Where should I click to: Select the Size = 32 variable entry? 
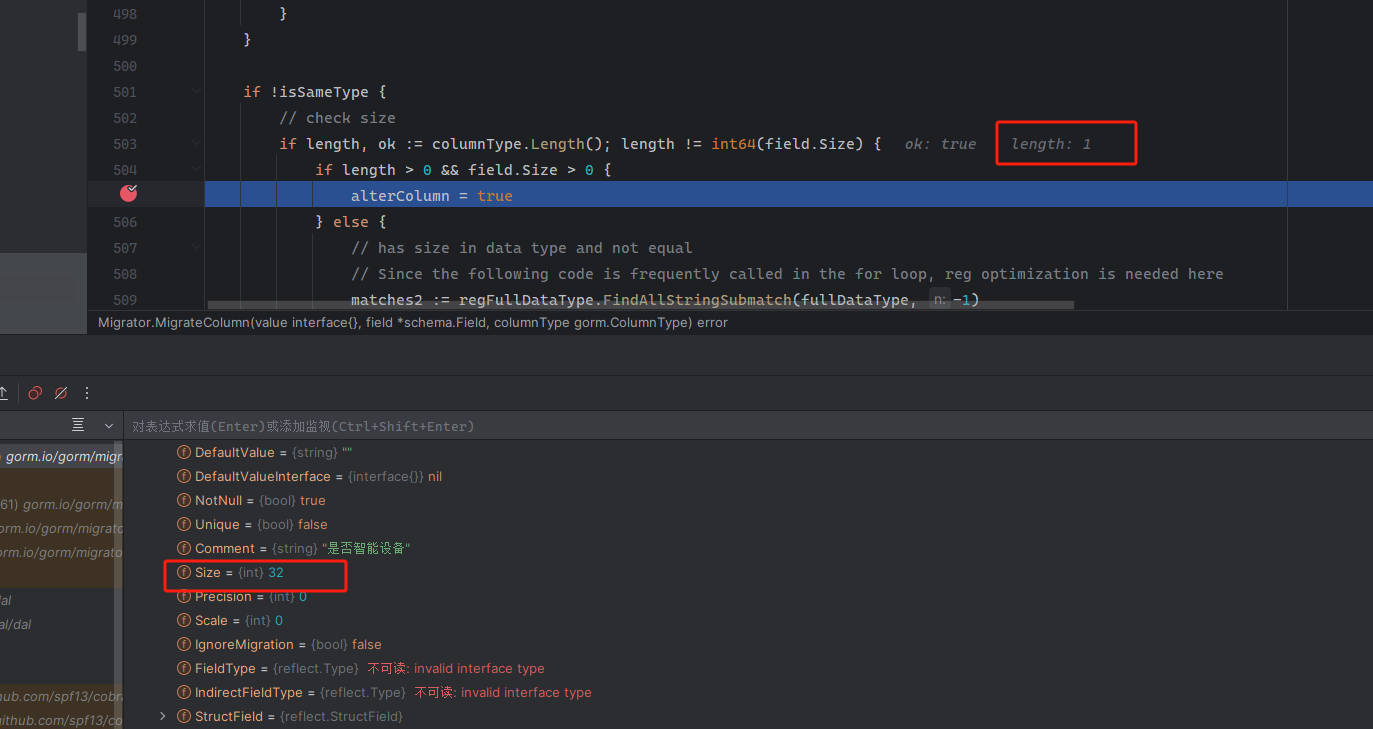coord(255,572)
